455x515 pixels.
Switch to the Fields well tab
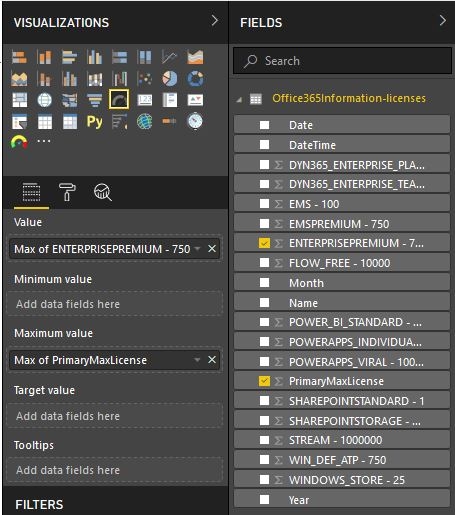point(31,192)
